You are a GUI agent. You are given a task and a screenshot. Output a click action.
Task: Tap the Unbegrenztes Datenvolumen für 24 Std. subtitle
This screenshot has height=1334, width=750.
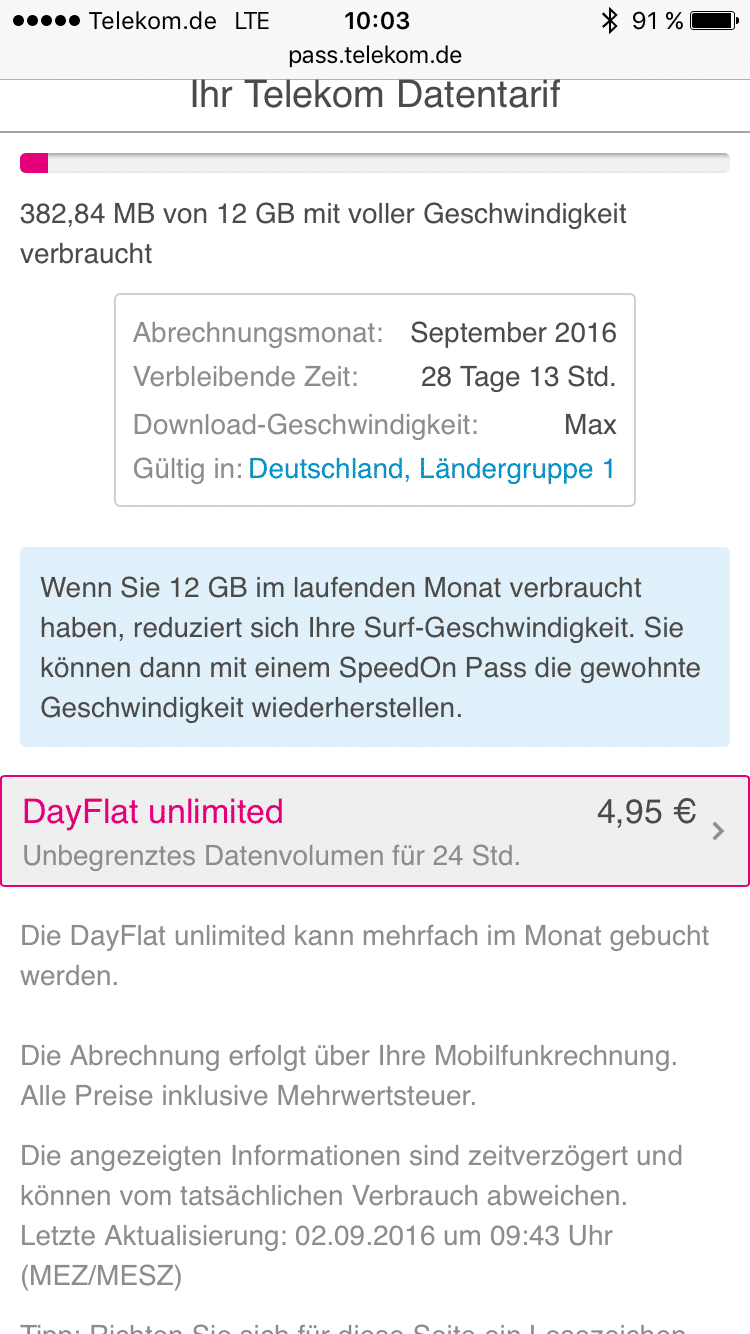(271, 857)
